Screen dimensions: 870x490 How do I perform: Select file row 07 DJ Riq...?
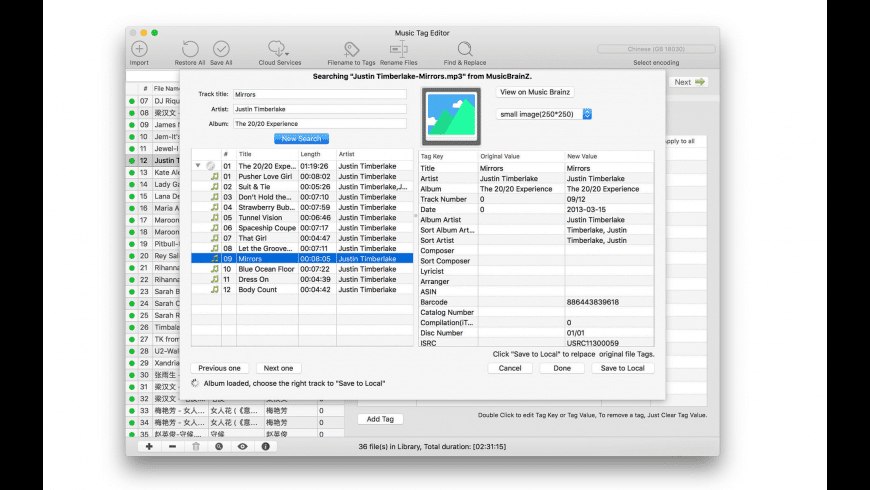click(153, 101)
